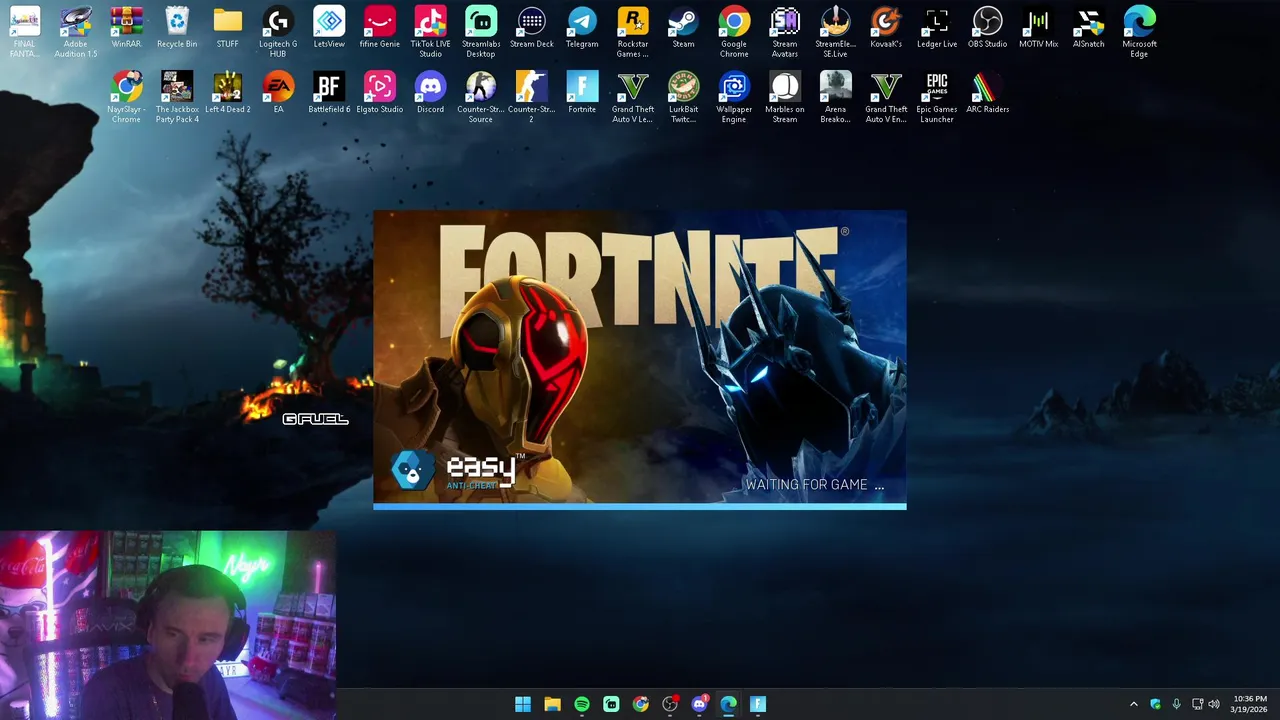
Task: Open Grand Theft Auto V Legacy shortcut
Action: [x=632, y=97]
